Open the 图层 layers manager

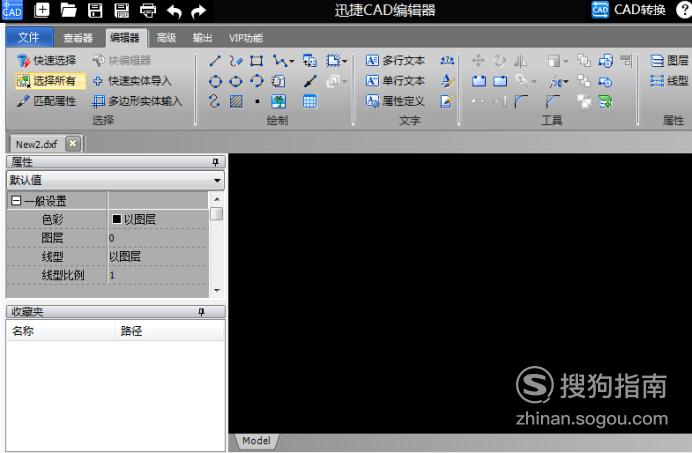point(669,60)
